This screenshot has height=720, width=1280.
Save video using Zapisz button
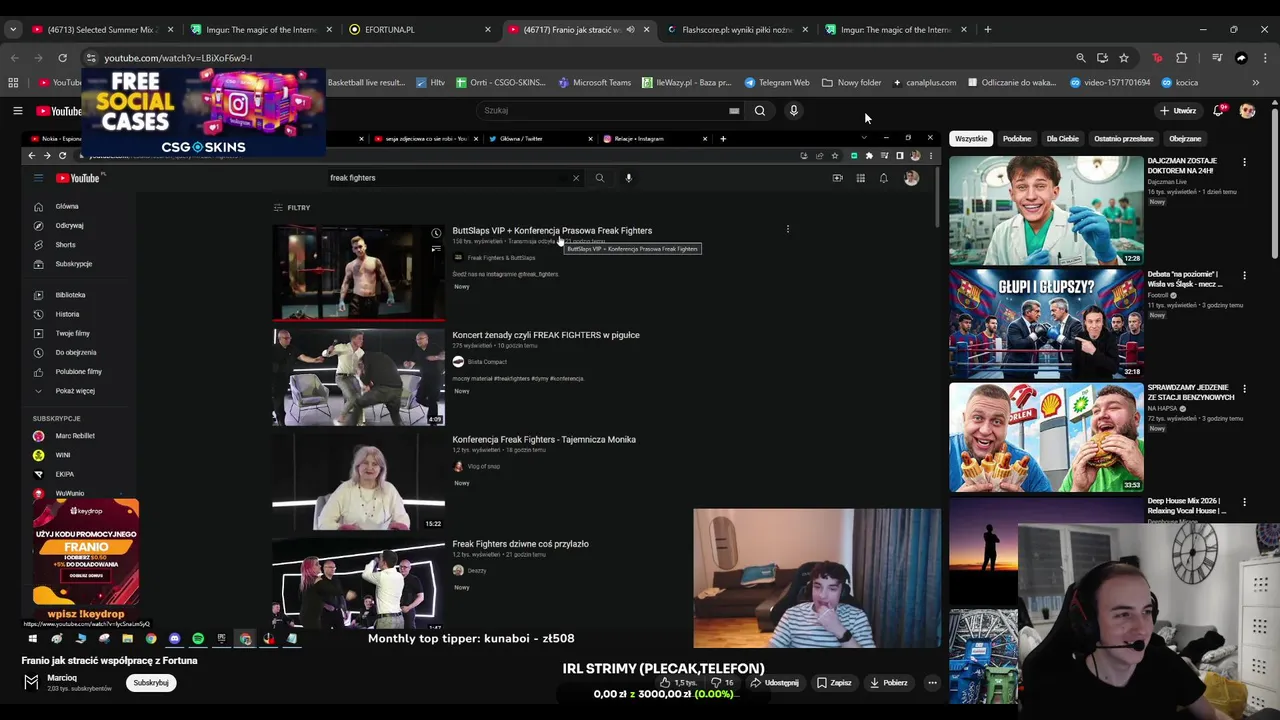click(x=834, y=683)
